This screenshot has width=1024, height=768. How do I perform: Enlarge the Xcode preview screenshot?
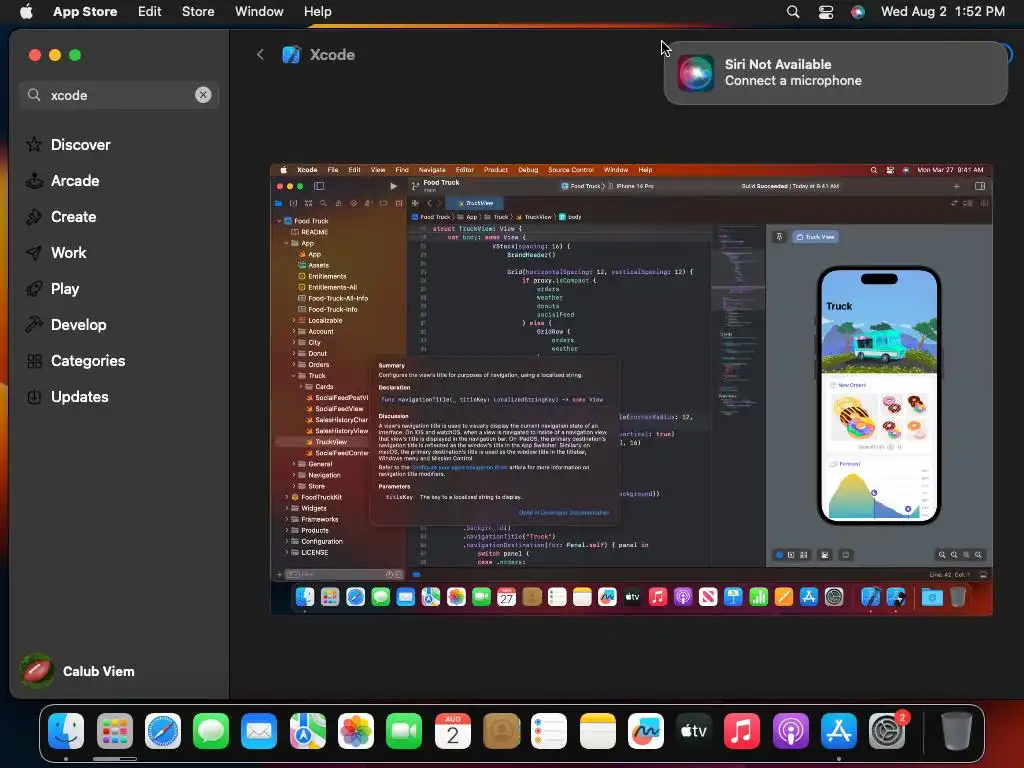coord(632,389)
